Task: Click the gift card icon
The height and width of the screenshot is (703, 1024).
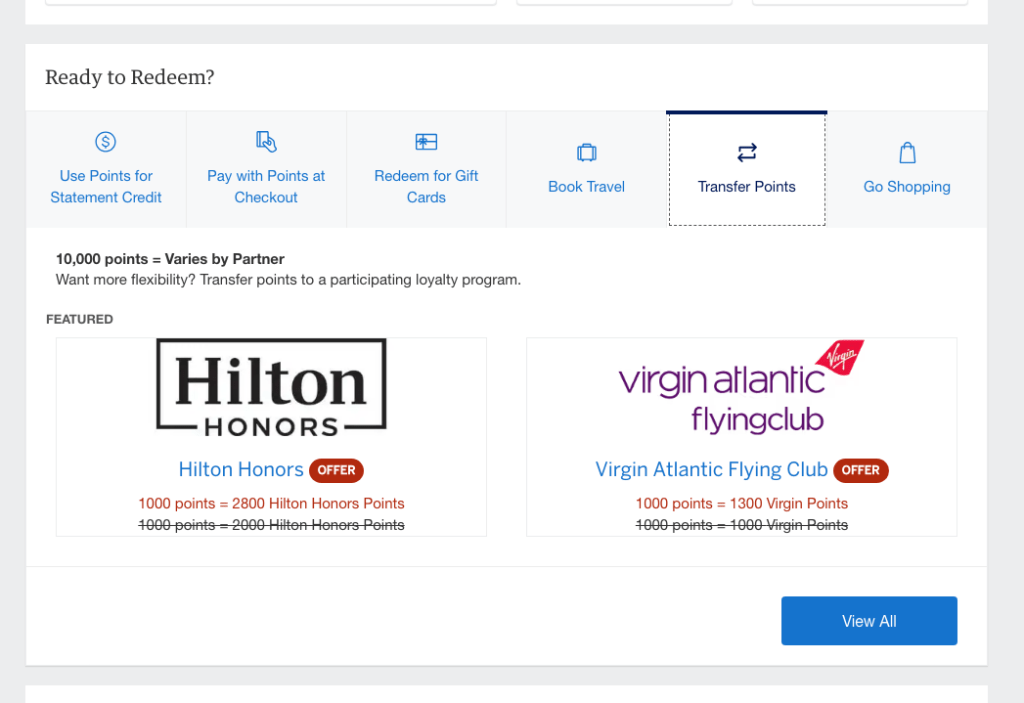Action: coord(426,142)
